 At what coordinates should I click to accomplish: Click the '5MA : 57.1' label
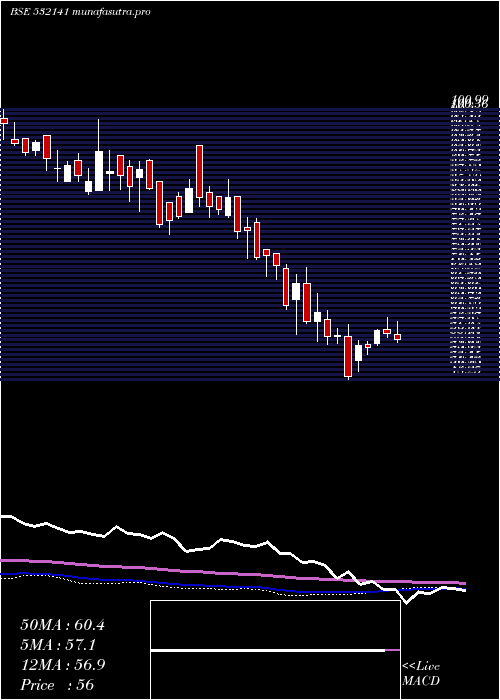[x=58, y=645]
